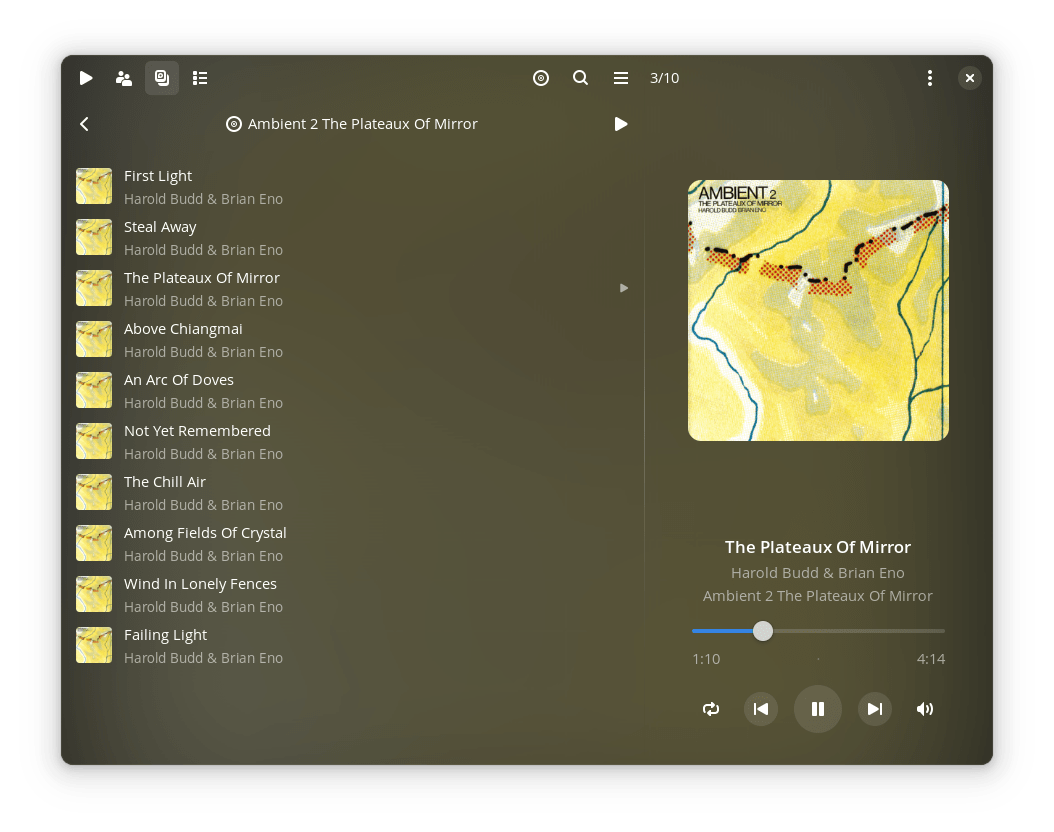Click the cover thumbnail next to The Chill Air
Screen dimensions: 1054x832
(x=94, y=493)
